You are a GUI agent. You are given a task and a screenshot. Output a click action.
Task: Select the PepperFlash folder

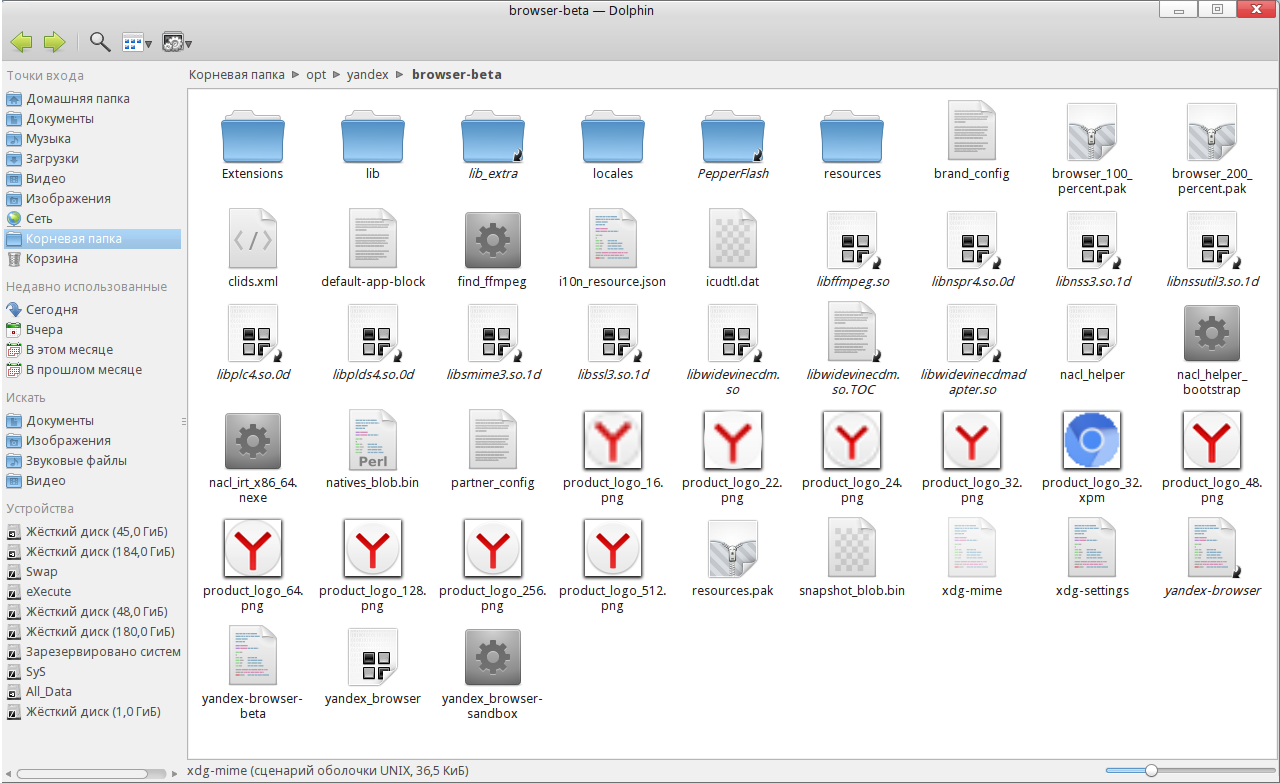(733, 146)
